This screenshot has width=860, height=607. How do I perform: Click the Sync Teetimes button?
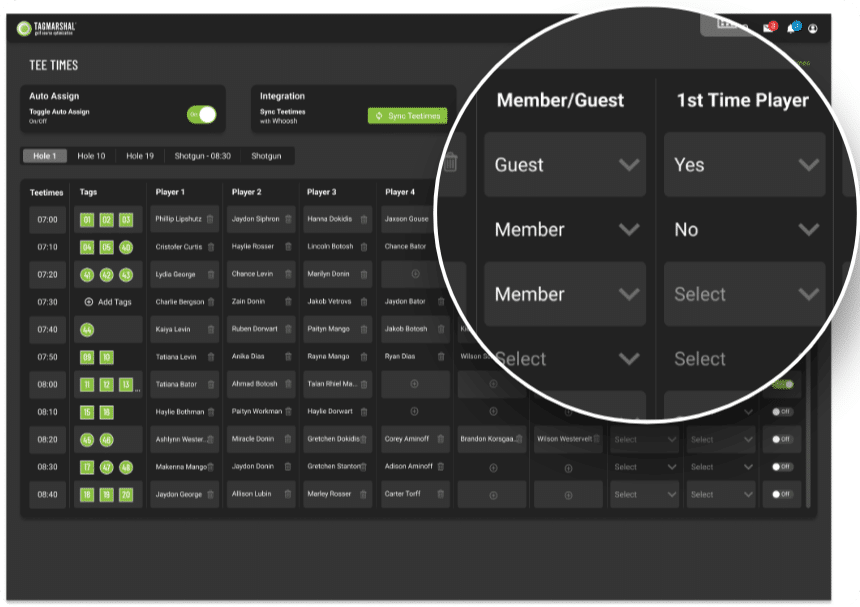pyautogui.click(x=407, y=116)
